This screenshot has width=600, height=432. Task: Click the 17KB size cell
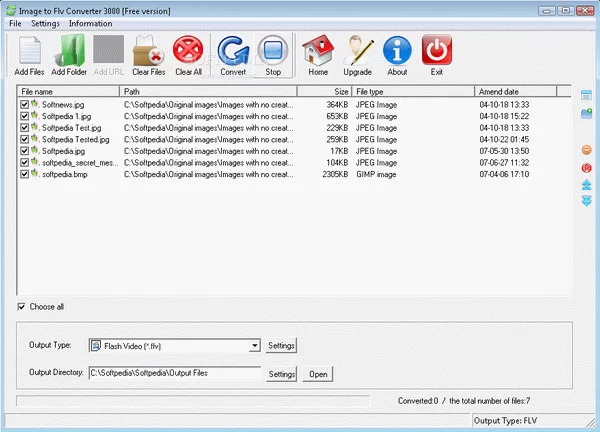point(339,151)
